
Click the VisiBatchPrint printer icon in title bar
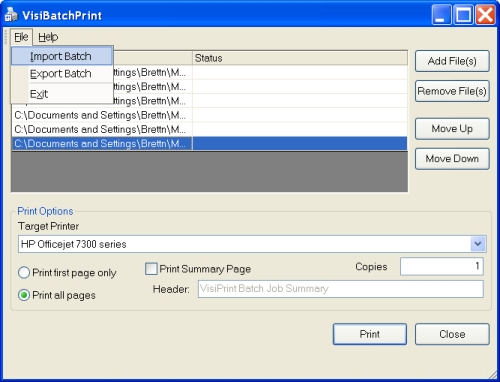coord(11,15)
